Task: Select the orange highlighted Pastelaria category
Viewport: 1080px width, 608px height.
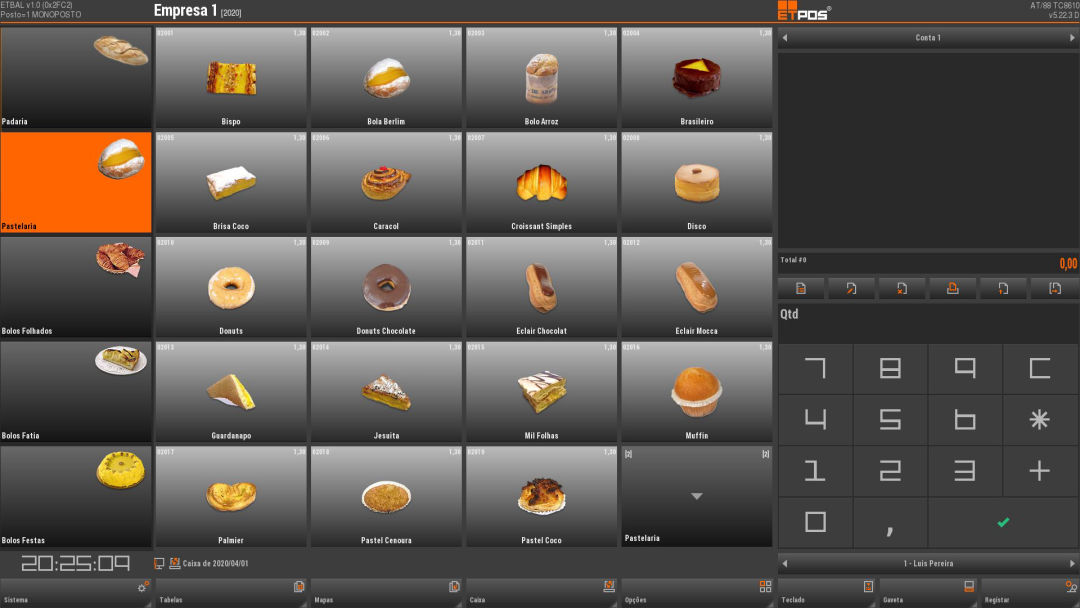Action: (x=76, y=182)
